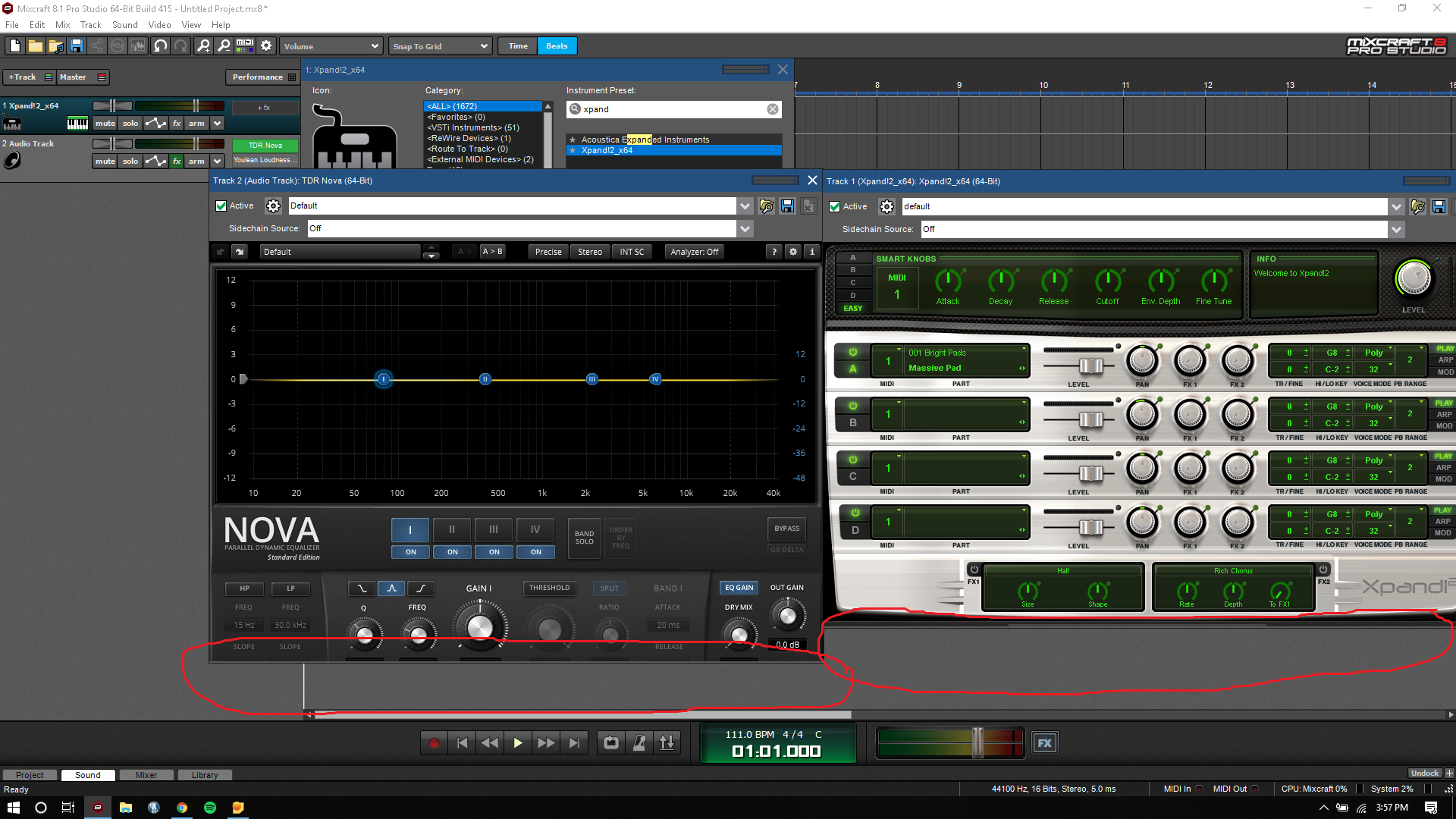Image resolution: width=1456 pixels, height=819 pixels.
Task: Jump to the end of the project
Action: [x=574, y=743]
